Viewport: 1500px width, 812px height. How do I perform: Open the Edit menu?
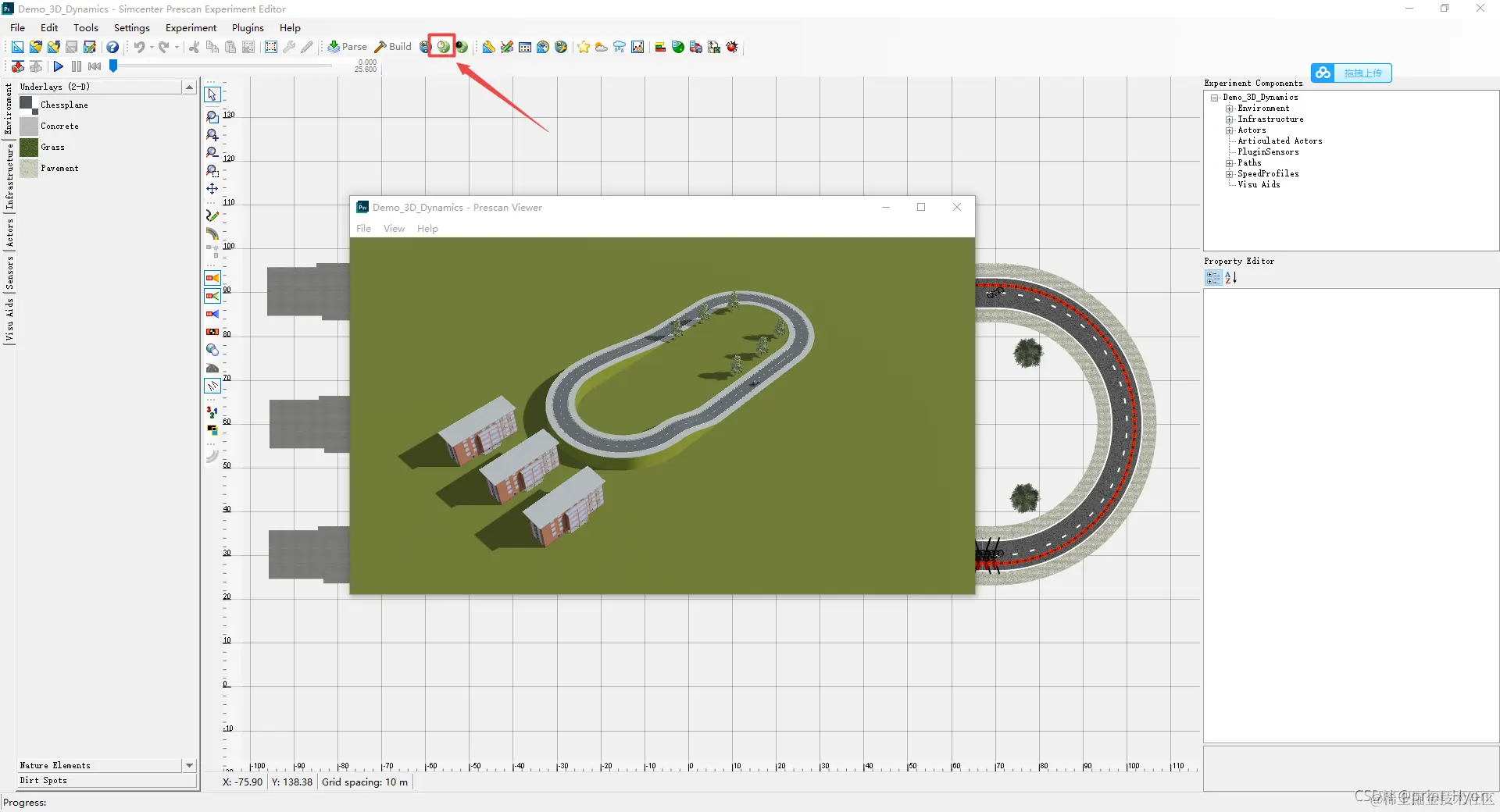click(x=49, y=27)
